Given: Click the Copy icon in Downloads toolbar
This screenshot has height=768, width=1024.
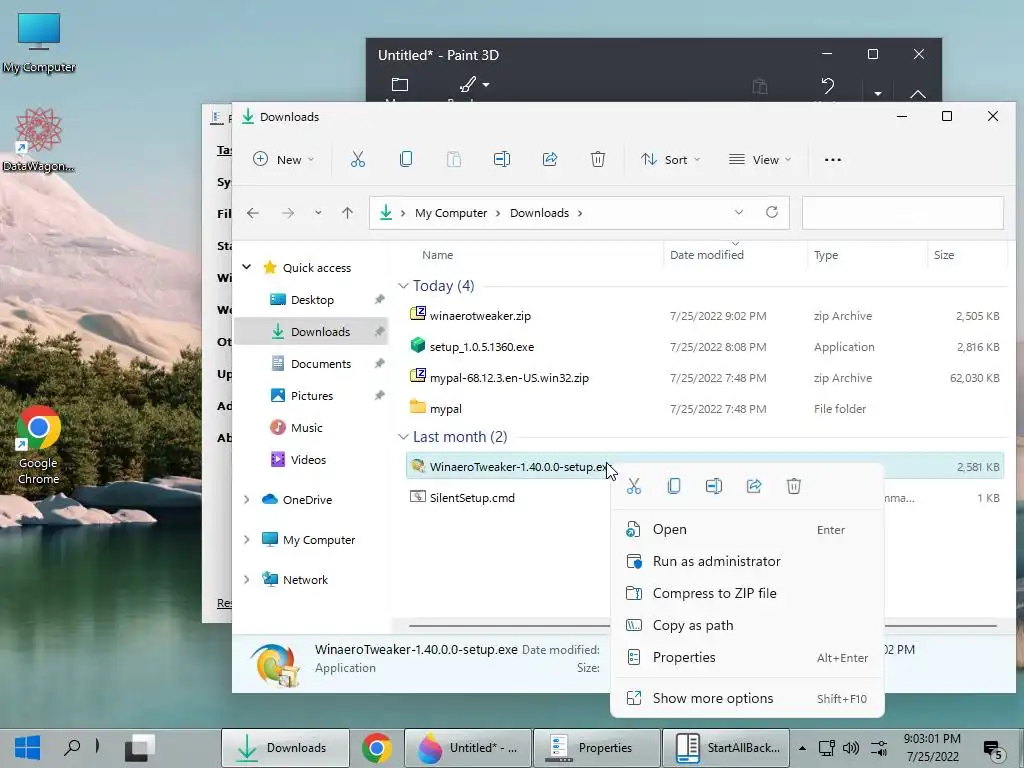Looking at the screenshot, I should (x=406, y=159).
